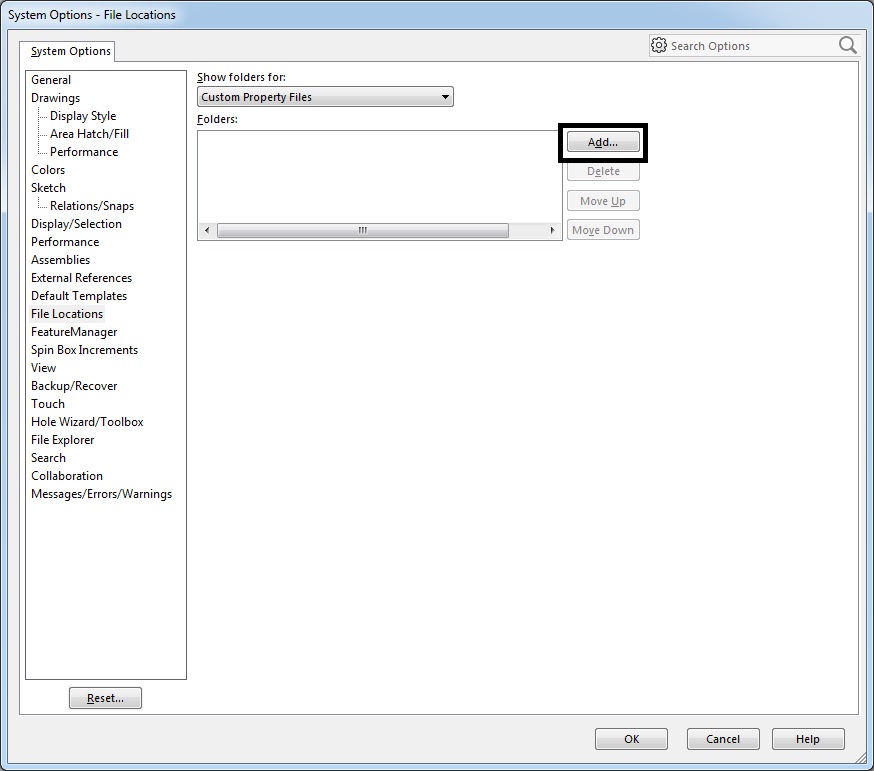Select Relations/Snaps under Sketch

coord(92,206)
